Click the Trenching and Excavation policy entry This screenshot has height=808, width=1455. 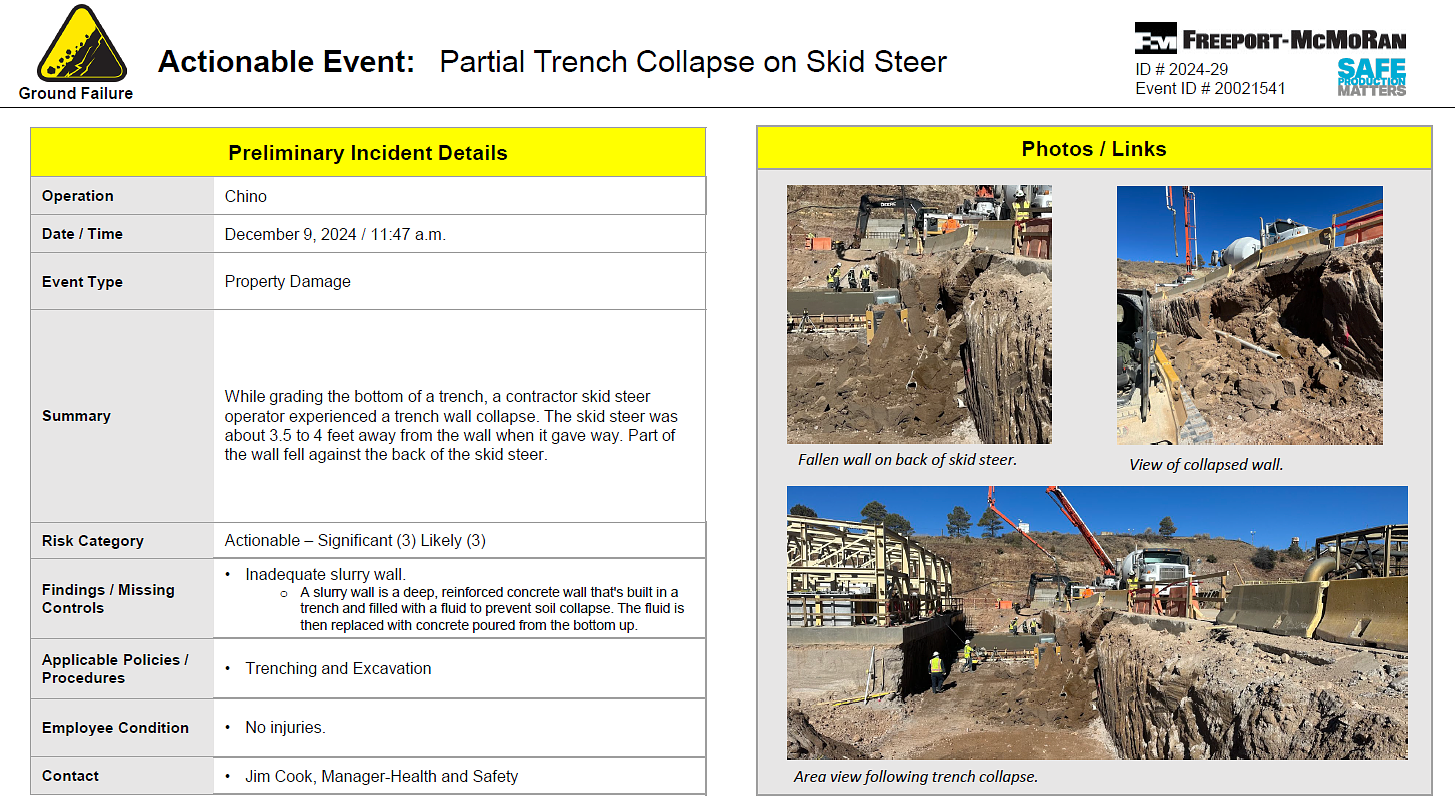(338, 668)
